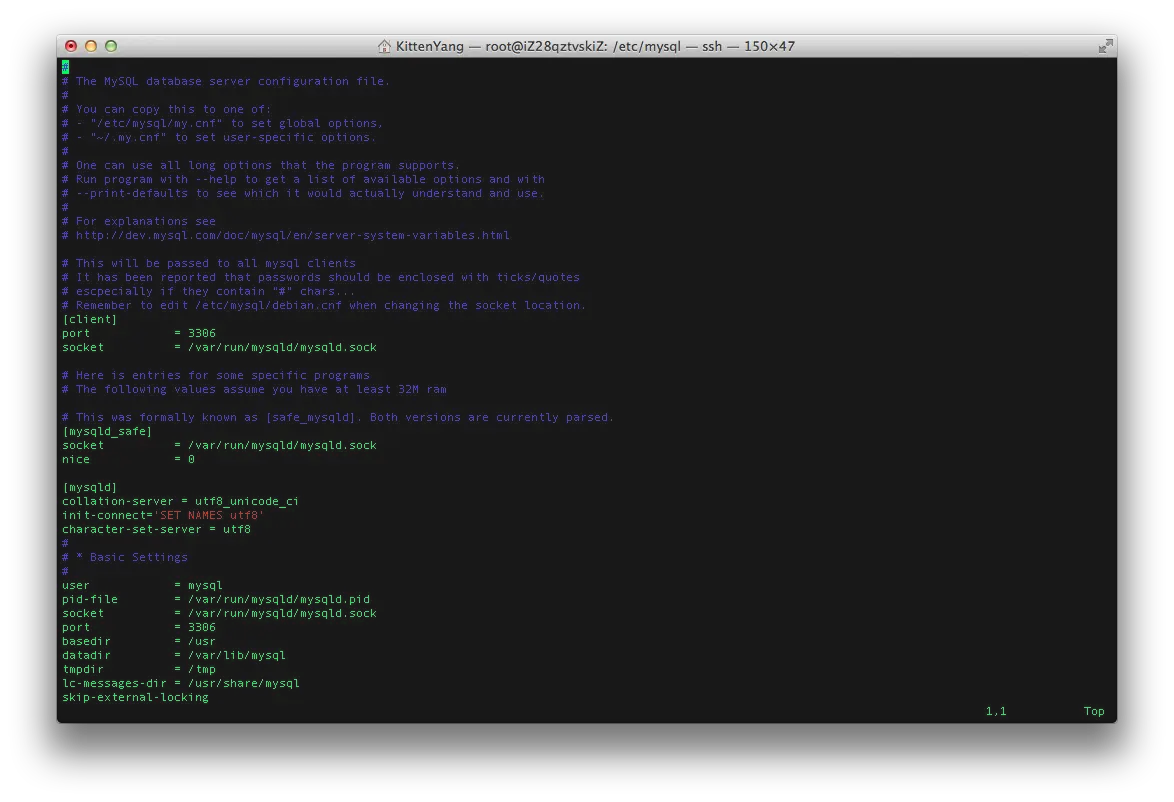Screen dimensions: 1174x802
Task: Click the cursor position indicator 1,1
Action: point(996,712)
